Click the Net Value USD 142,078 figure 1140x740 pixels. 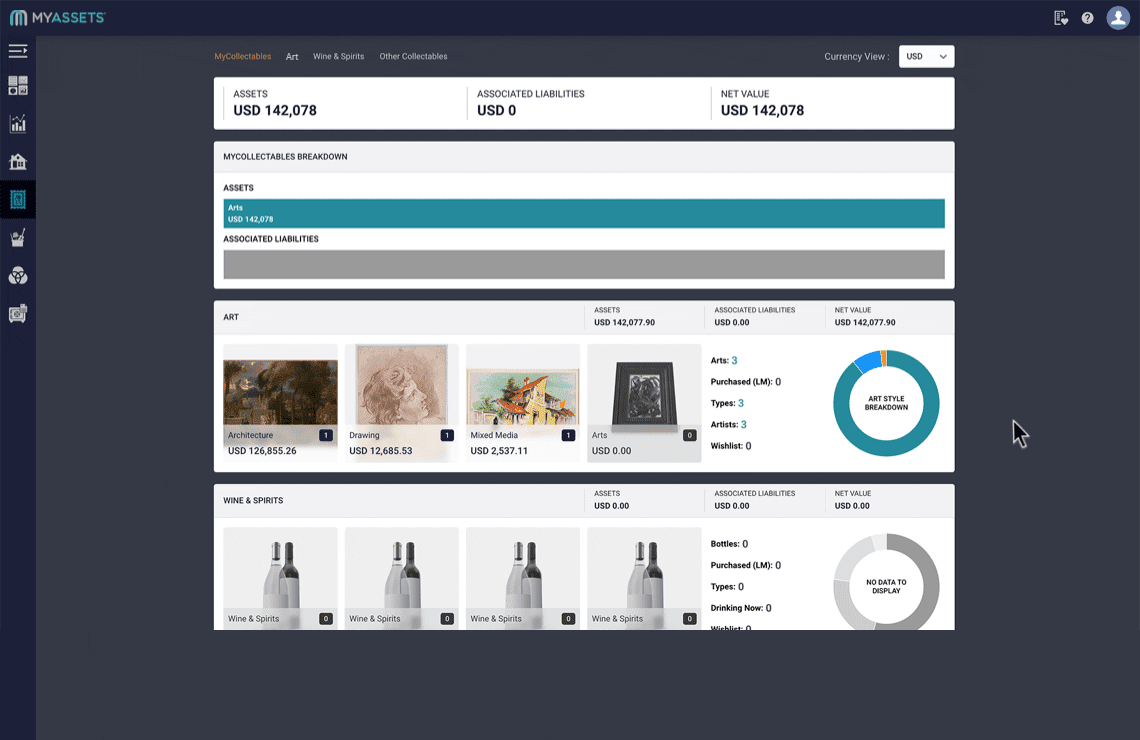[762, 110]
